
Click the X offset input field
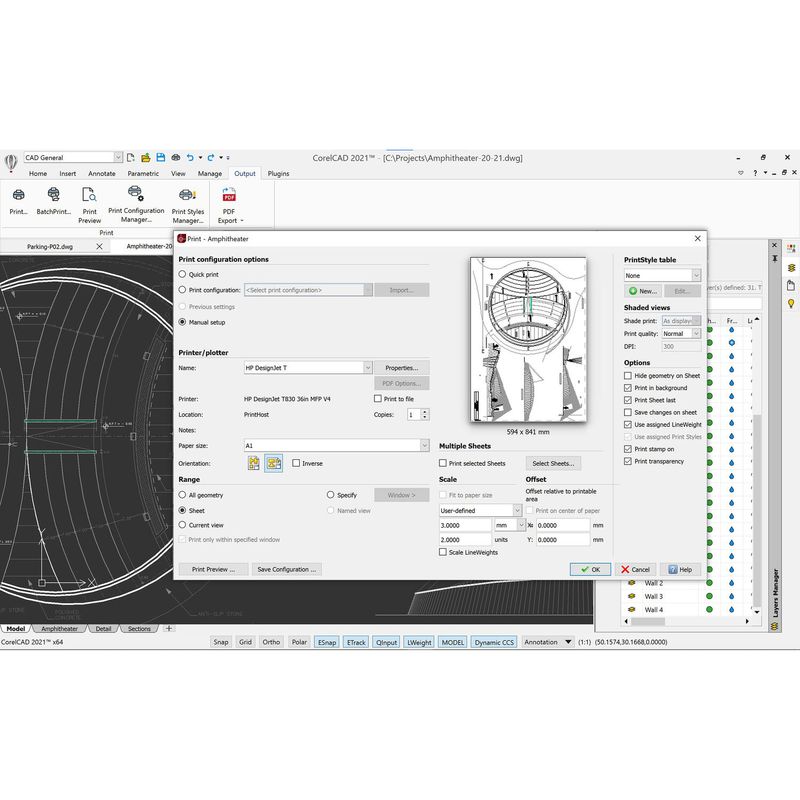click(x=563, y=525)
